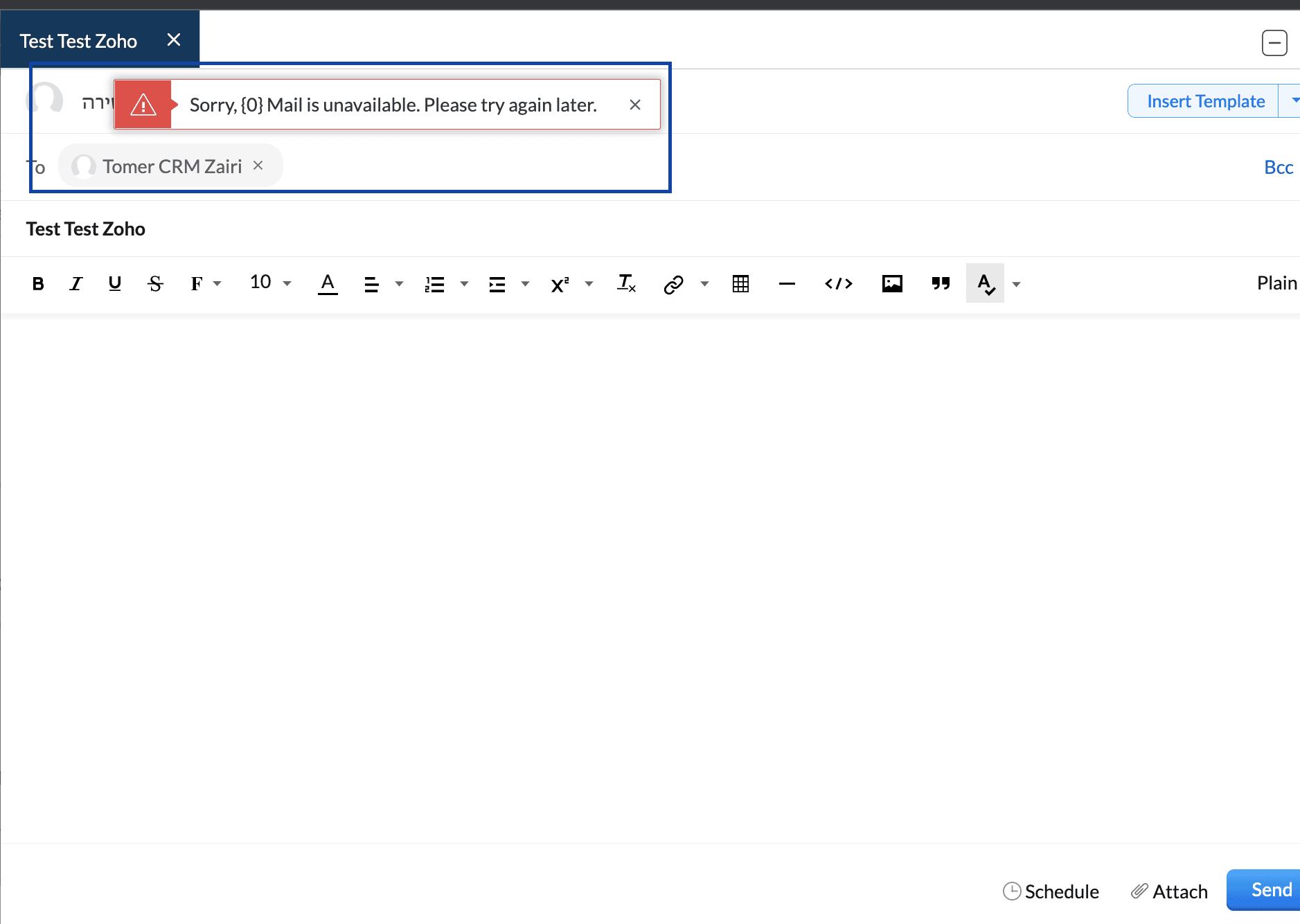
Task: Toggle strikethrough formatting
Action: pos(155,283)
